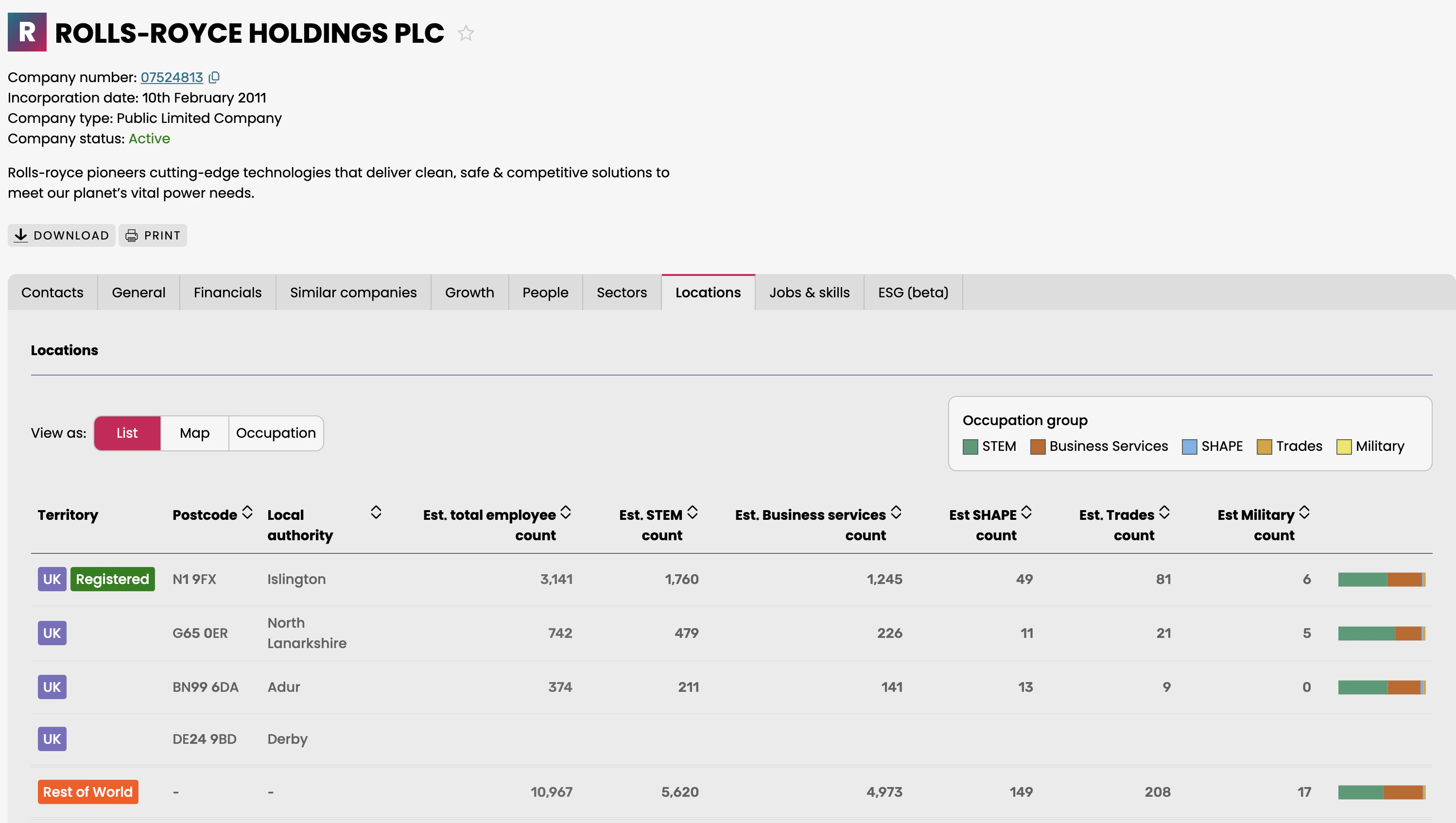Star Rolls-Royce Holdings as a favourite
This screenshot has width=1456, height=823.
tap(466, 33)
